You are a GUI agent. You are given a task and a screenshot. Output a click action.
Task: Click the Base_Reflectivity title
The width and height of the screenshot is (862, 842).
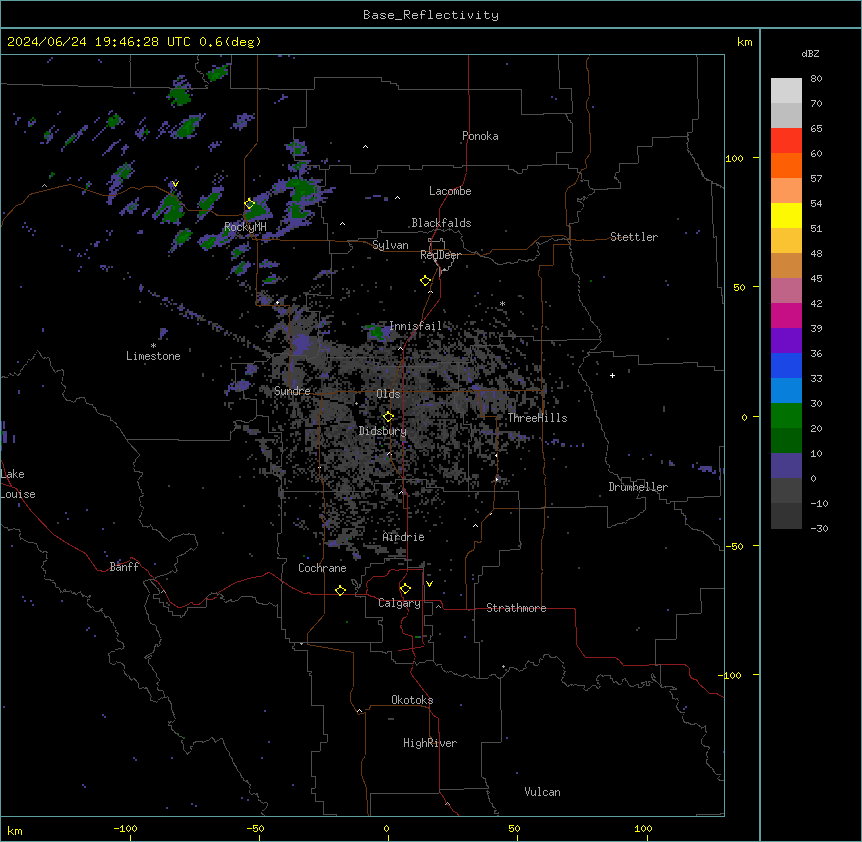(x=431, y=15)
